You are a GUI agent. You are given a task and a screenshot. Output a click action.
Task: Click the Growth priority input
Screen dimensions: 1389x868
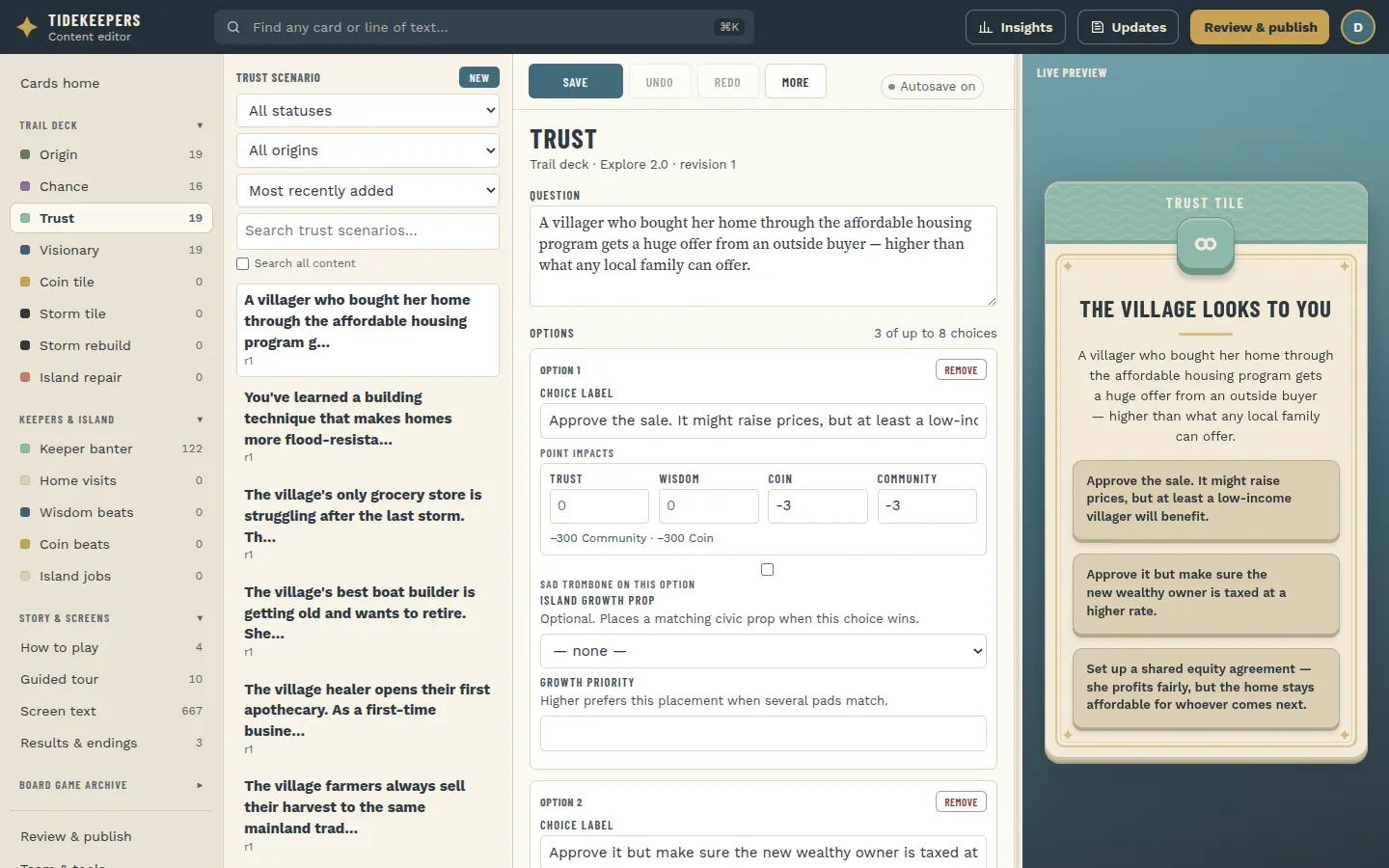(763, 733)
